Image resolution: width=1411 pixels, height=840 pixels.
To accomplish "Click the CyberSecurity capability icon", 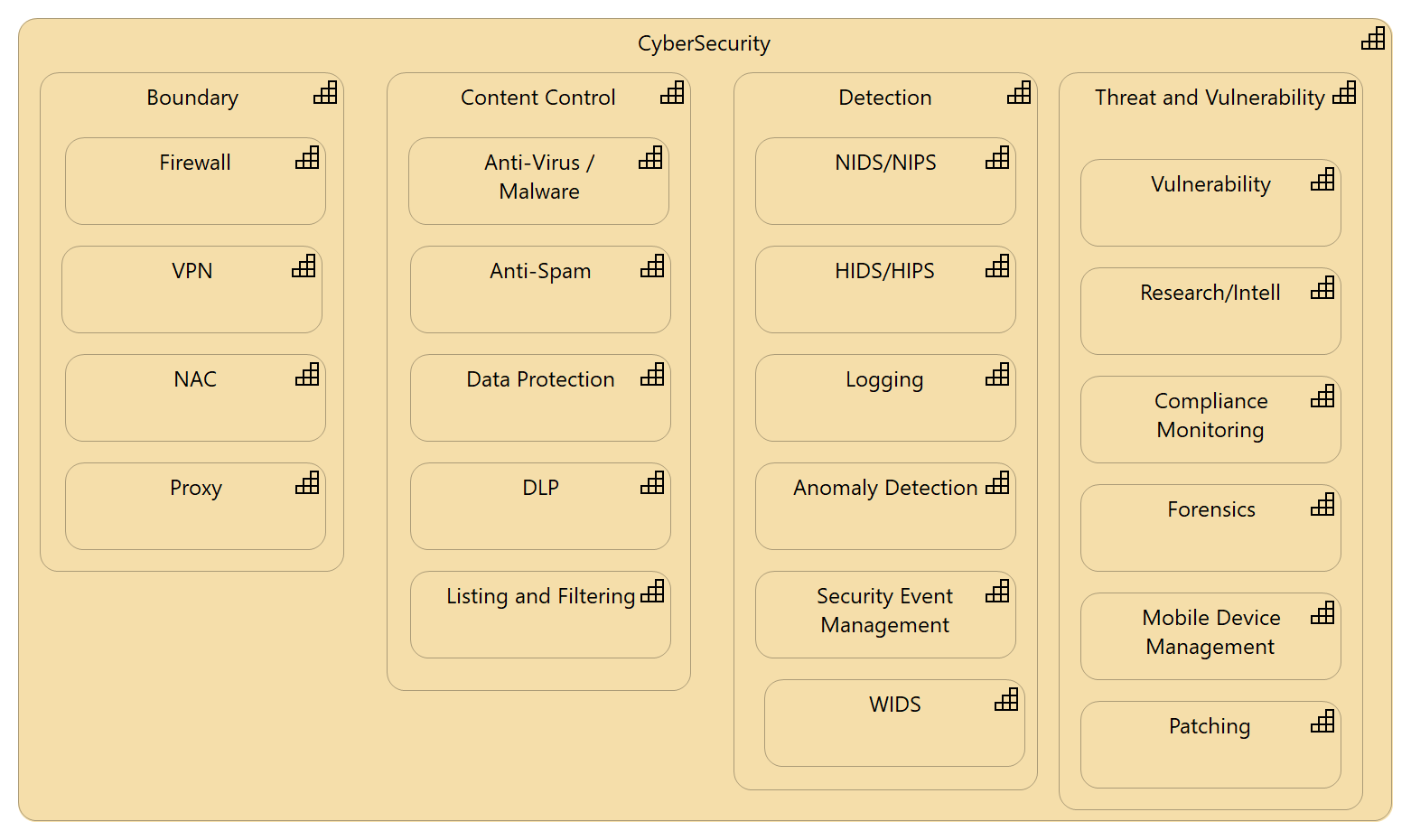I will point(1373,39).
